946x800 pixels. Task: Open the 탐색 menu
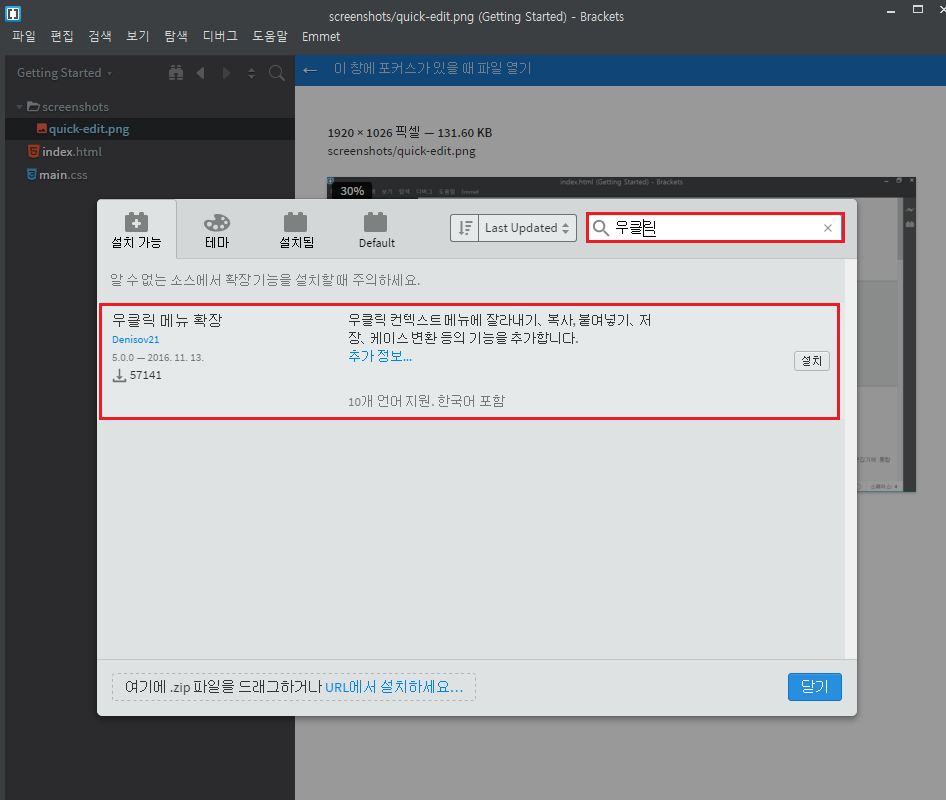coord(176,36)
